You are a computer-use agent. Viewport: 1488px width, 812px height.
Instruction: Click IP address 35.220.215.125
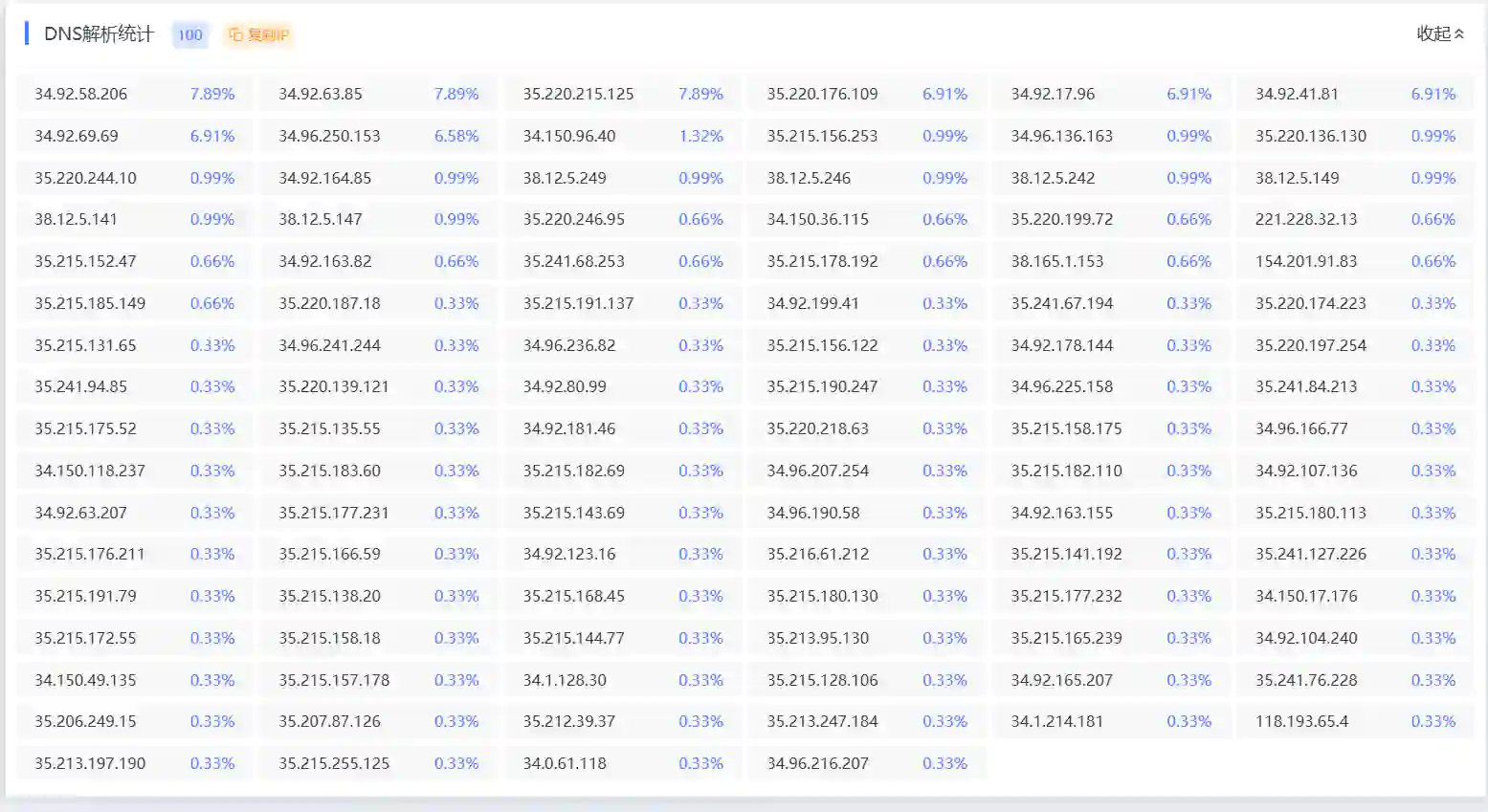click(x=578, y=94)
